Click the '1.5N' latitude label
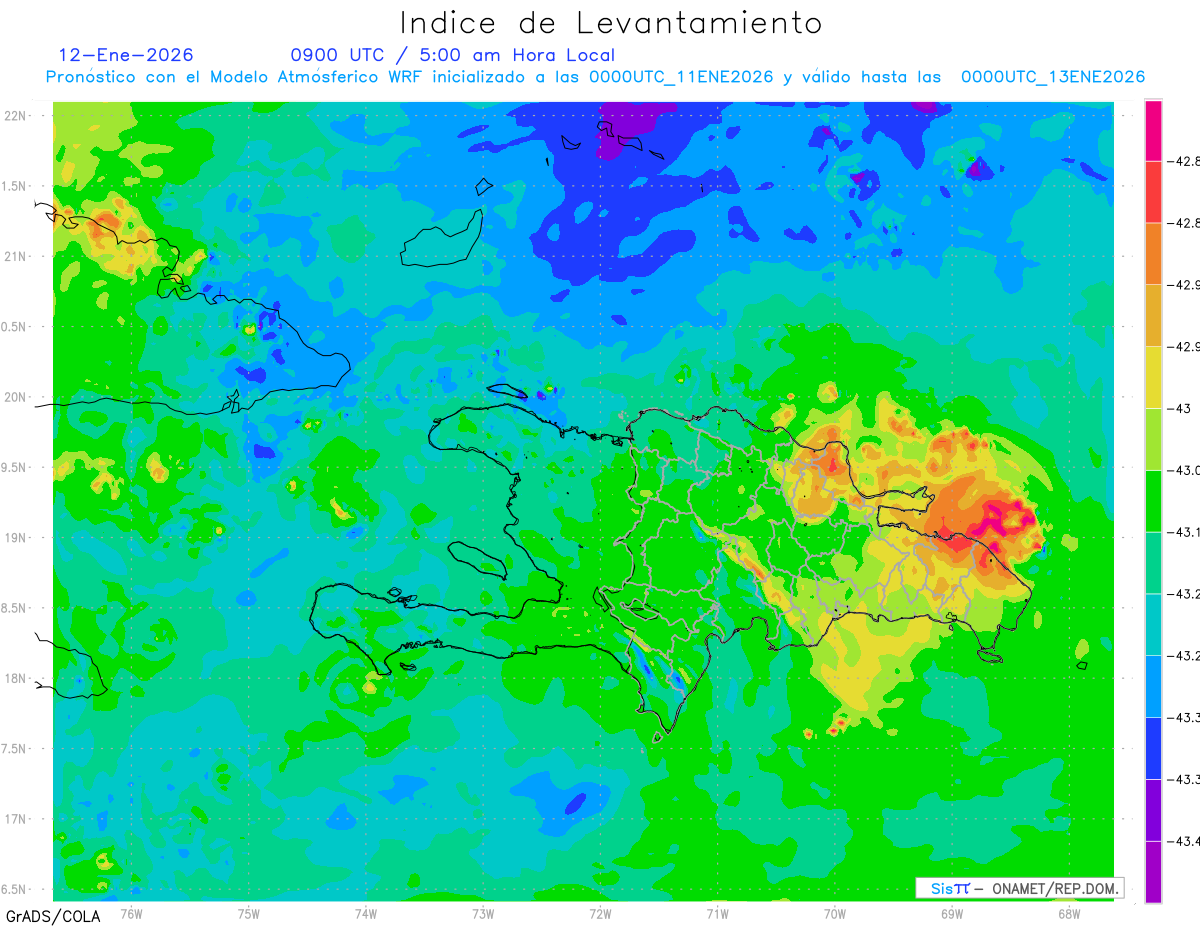 [14, 186]
